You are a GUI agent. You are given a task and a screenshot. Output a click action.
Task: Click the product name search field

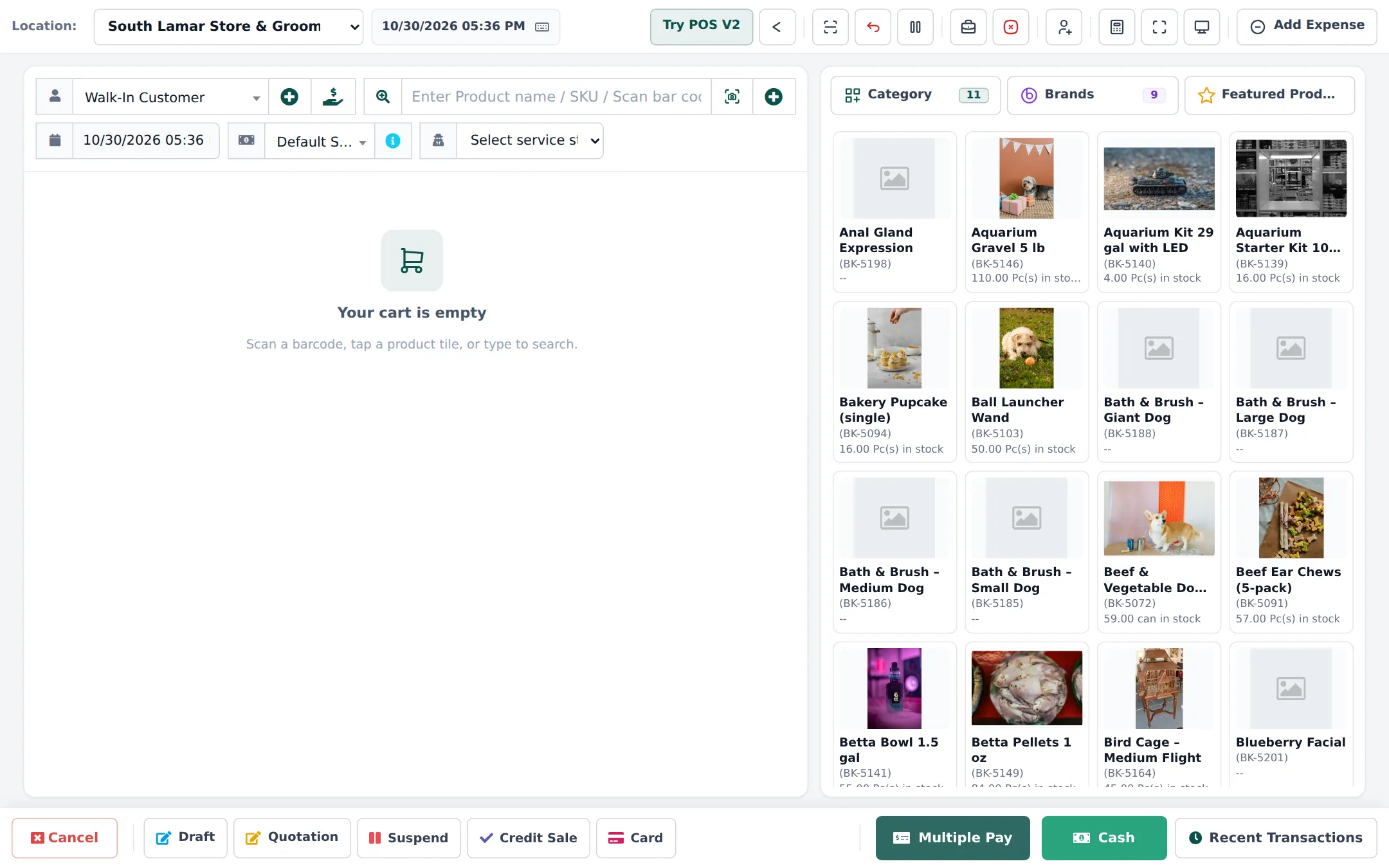click(x=557, y=96)
